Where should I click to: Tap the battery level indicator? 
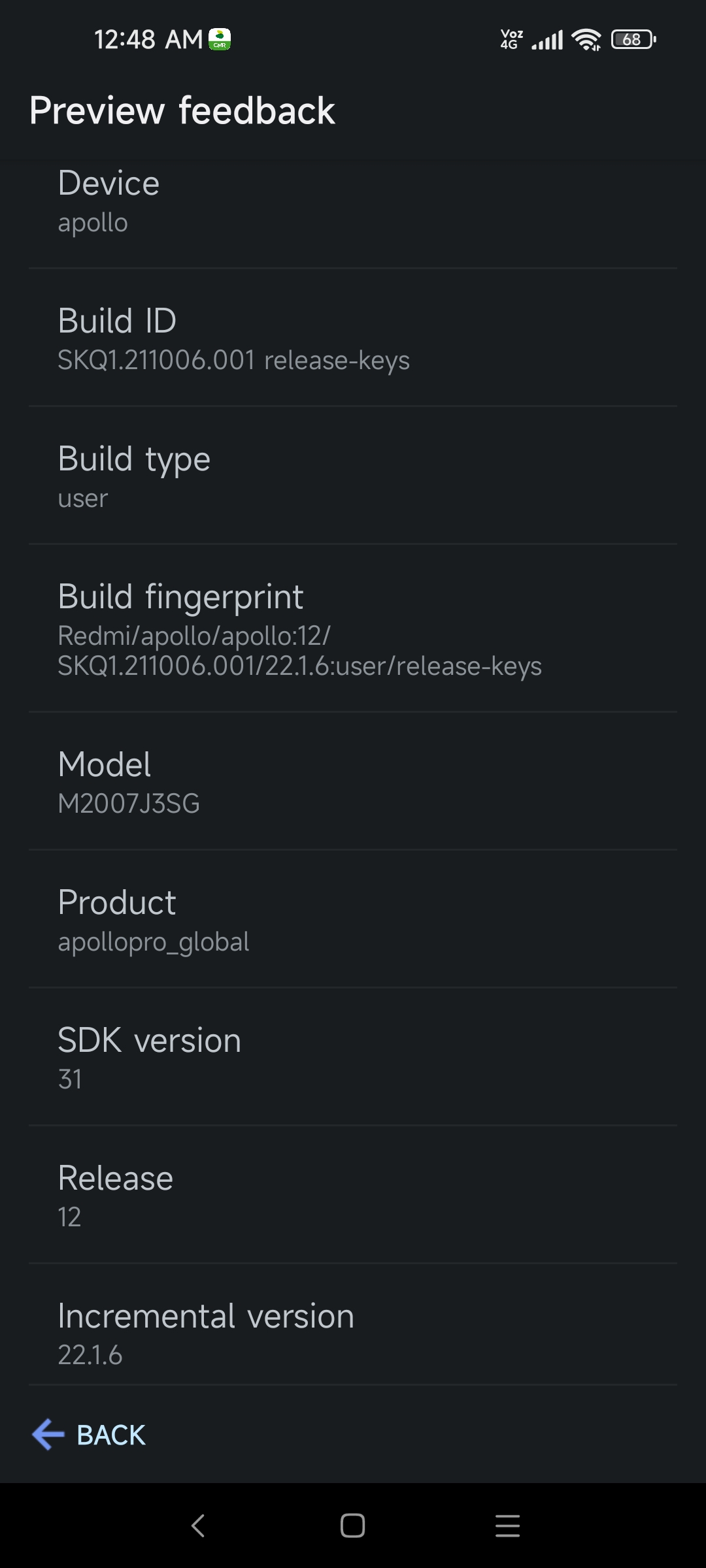(x=633, y=40)
